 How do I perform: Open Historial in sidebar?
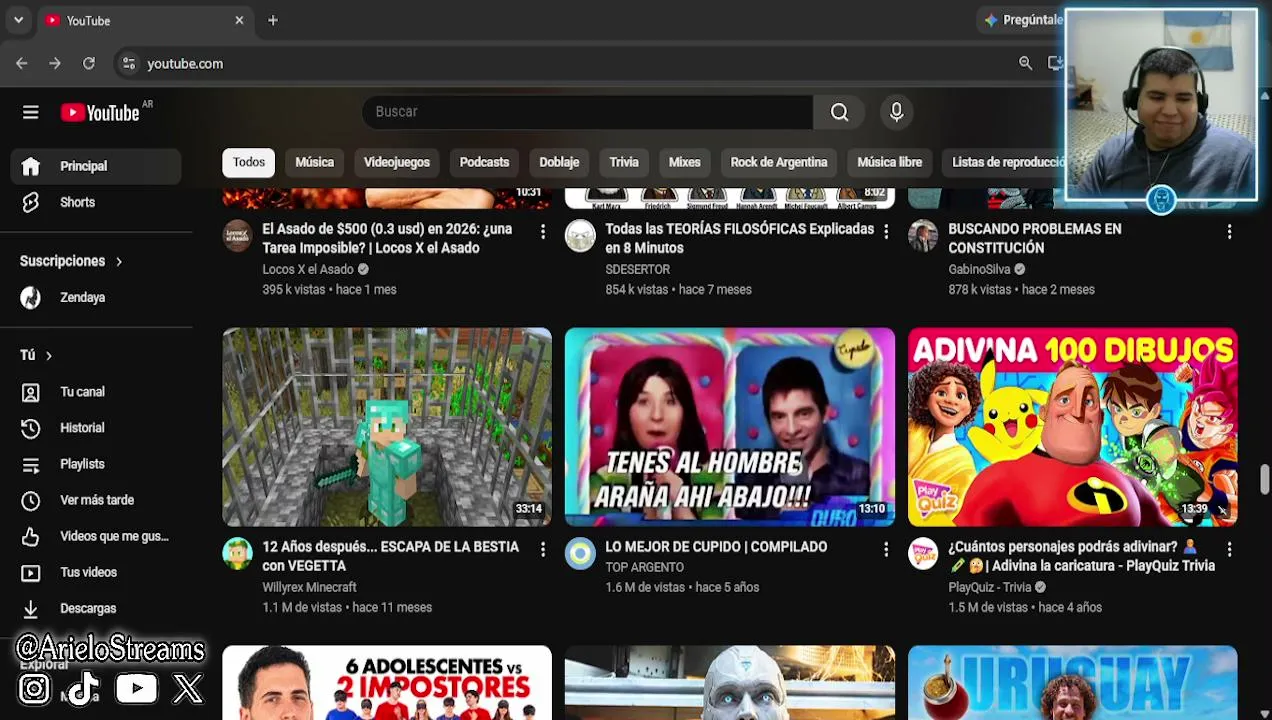click(96, 428)
